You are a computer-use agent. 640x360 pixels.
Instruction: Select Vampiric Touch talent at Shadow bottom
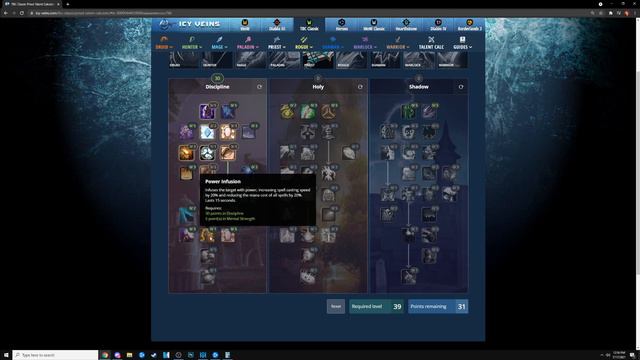tap(409, 277)
